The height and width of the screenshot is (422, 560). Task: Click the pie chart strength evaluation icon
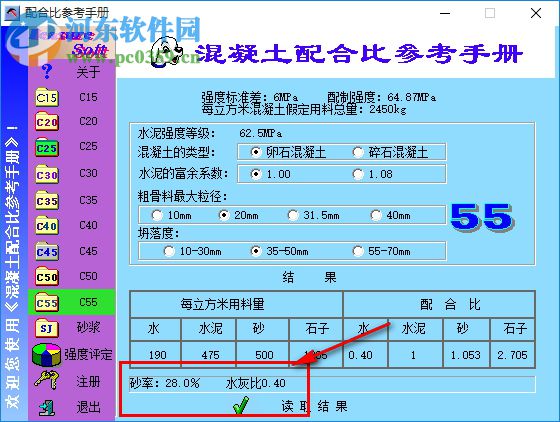click(46, 355)
